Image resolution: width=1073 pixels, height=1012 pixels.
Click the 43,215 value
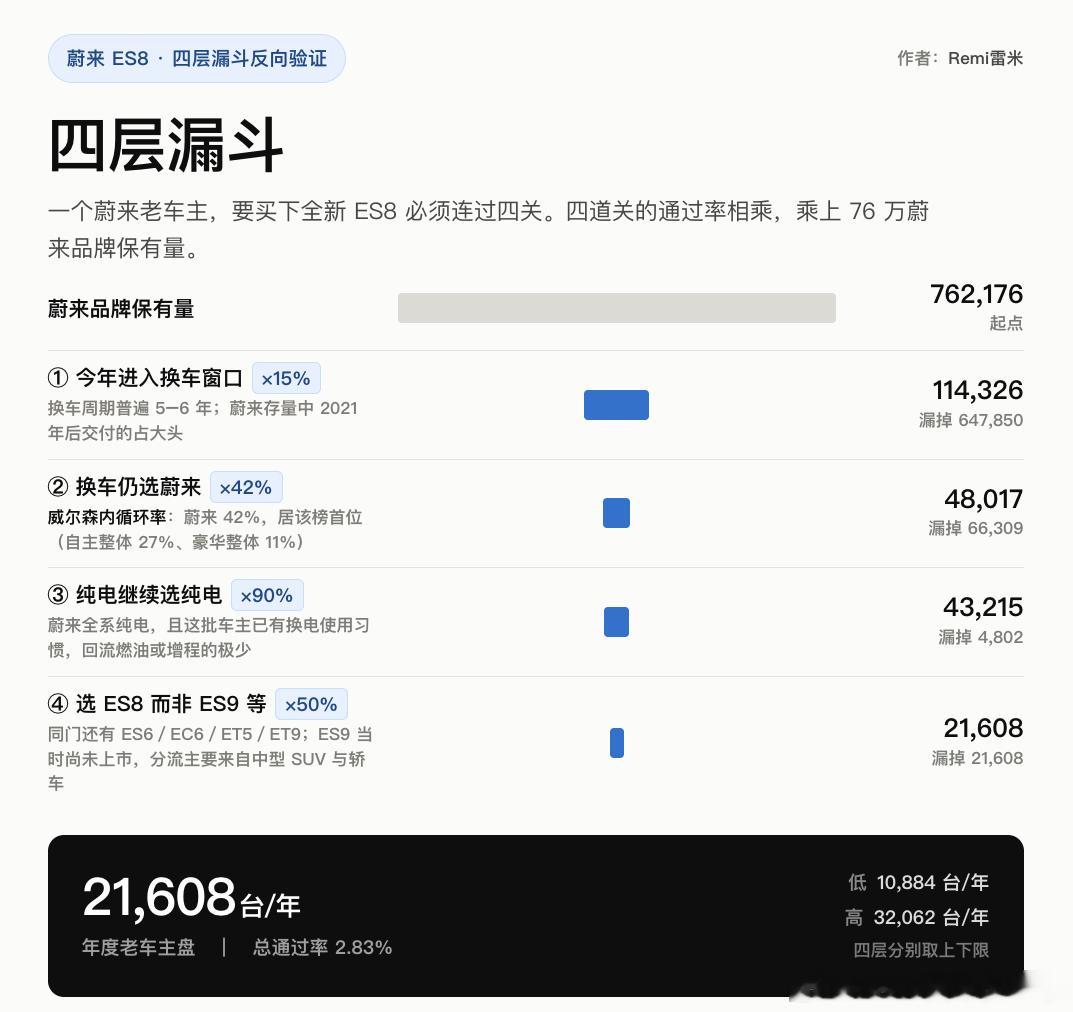(983, 608)
